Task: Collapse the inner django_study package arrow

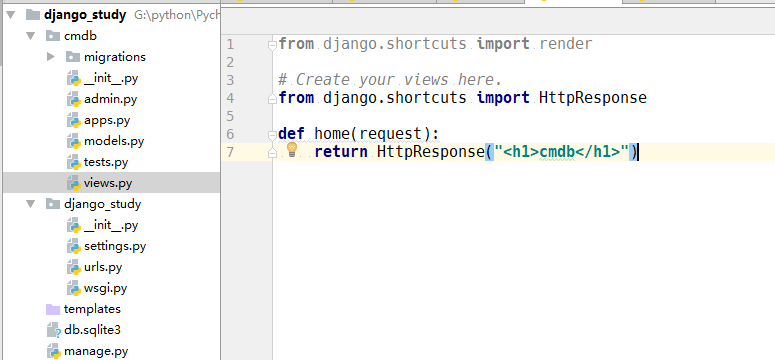Action: tap(31, 204)
